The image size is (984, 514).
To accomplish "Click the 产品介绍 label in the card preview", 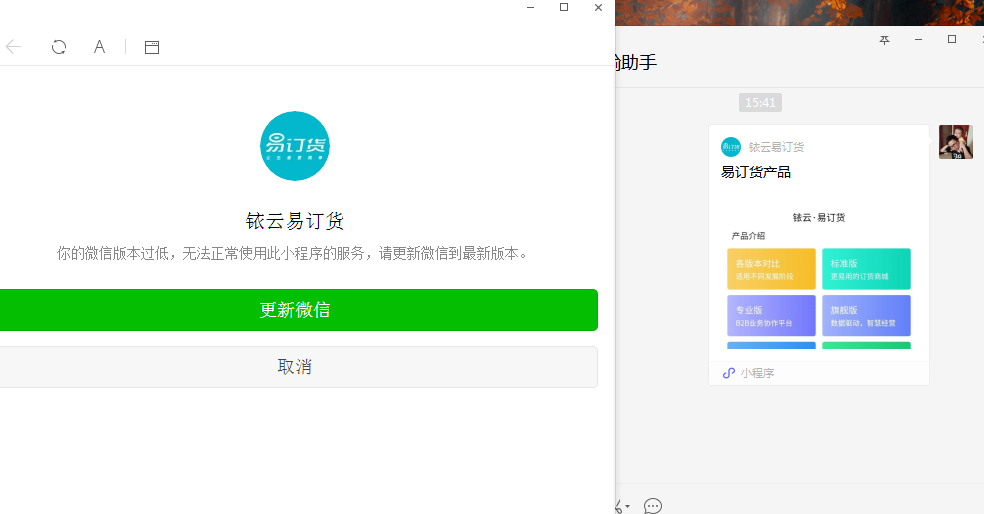I will [x=748, y=236].
